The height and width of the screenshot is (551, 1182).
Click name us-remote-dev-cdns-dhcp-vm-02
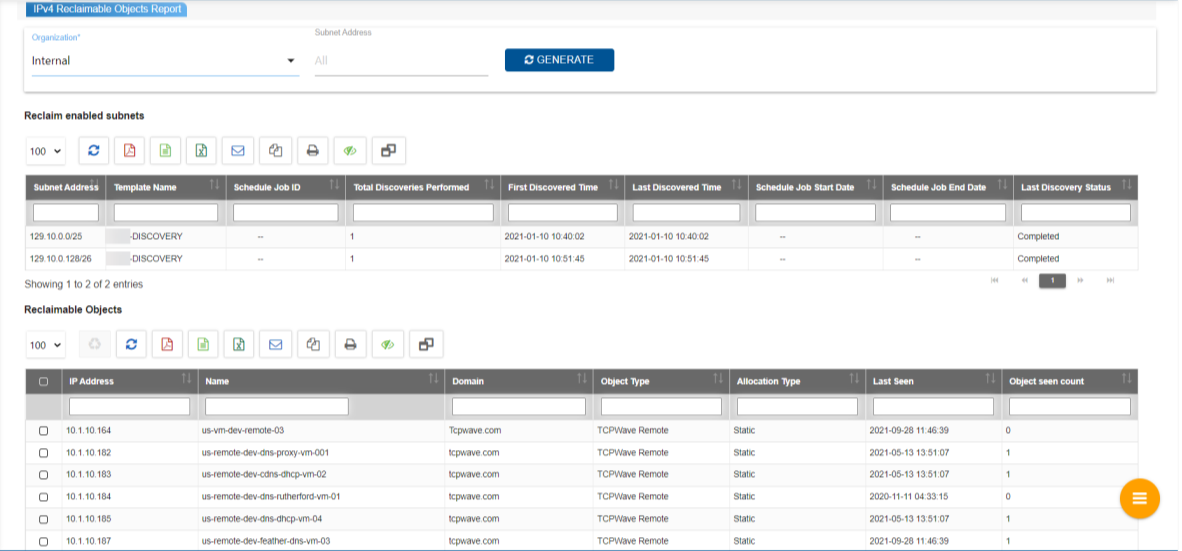pos(264,475)
